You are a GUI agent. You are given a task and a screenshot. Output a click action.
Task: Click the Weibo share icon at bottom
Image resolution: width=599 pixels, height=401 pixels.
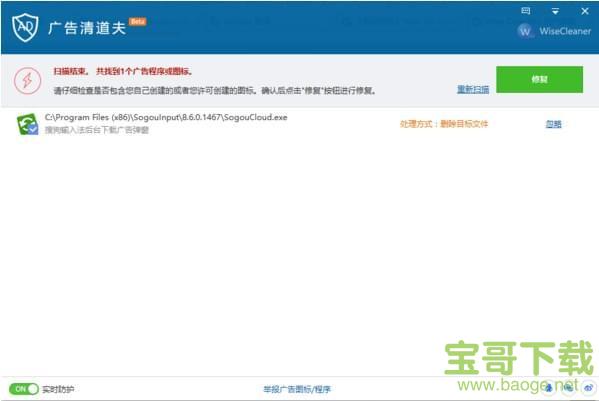click(589, 388)
